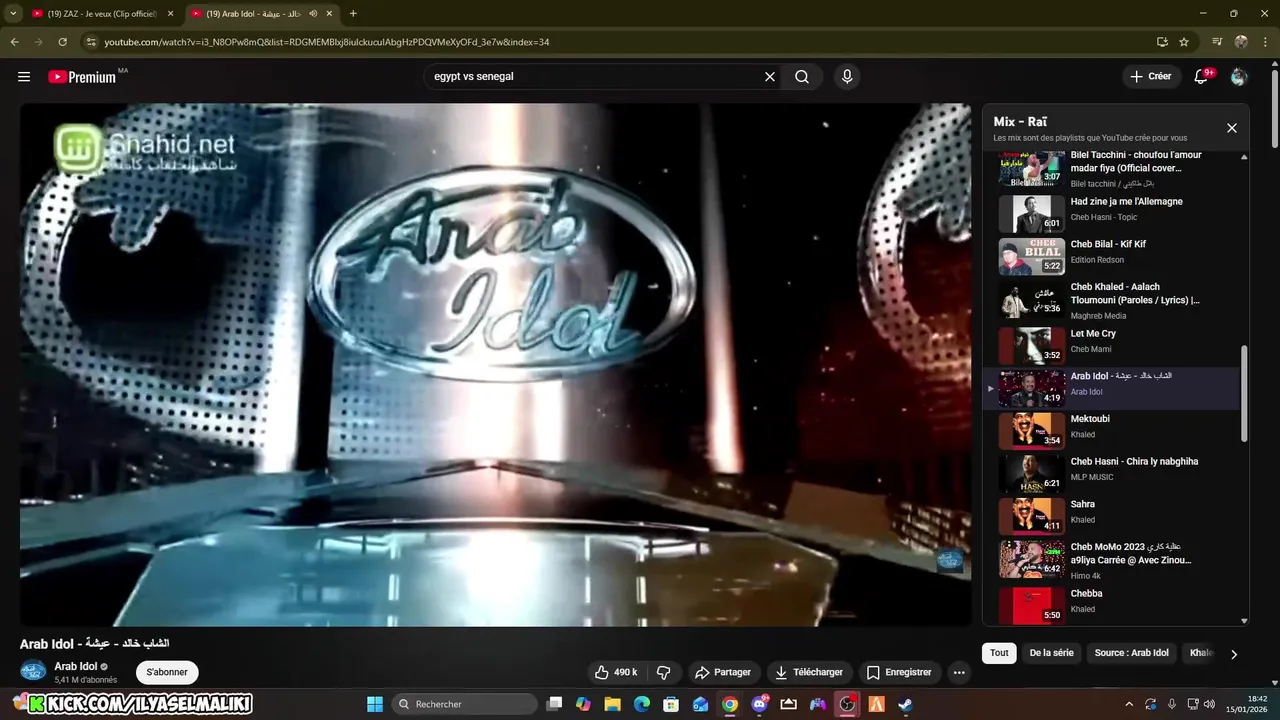
Task: Open Chrome three-dot menu
Action: click(1265, 42)
